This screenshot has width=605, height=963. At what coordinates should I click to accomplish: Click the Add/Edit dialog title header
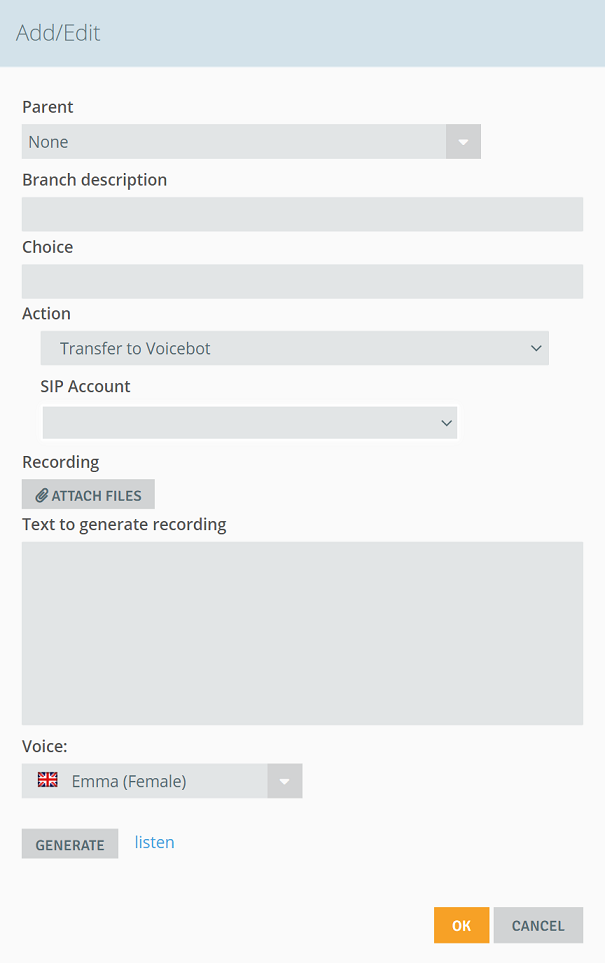58,33
